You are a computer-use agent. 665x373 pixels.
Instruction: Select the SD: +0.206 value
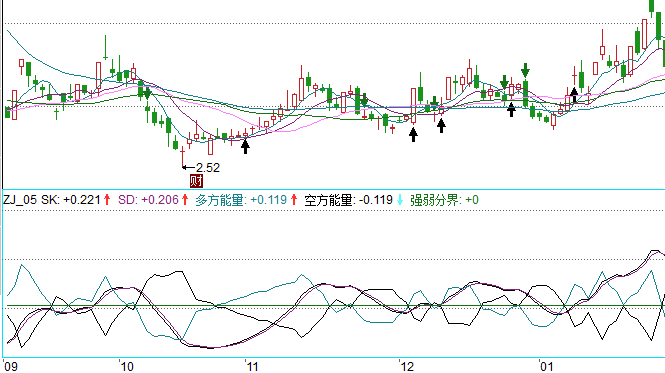tap(148, 200)
